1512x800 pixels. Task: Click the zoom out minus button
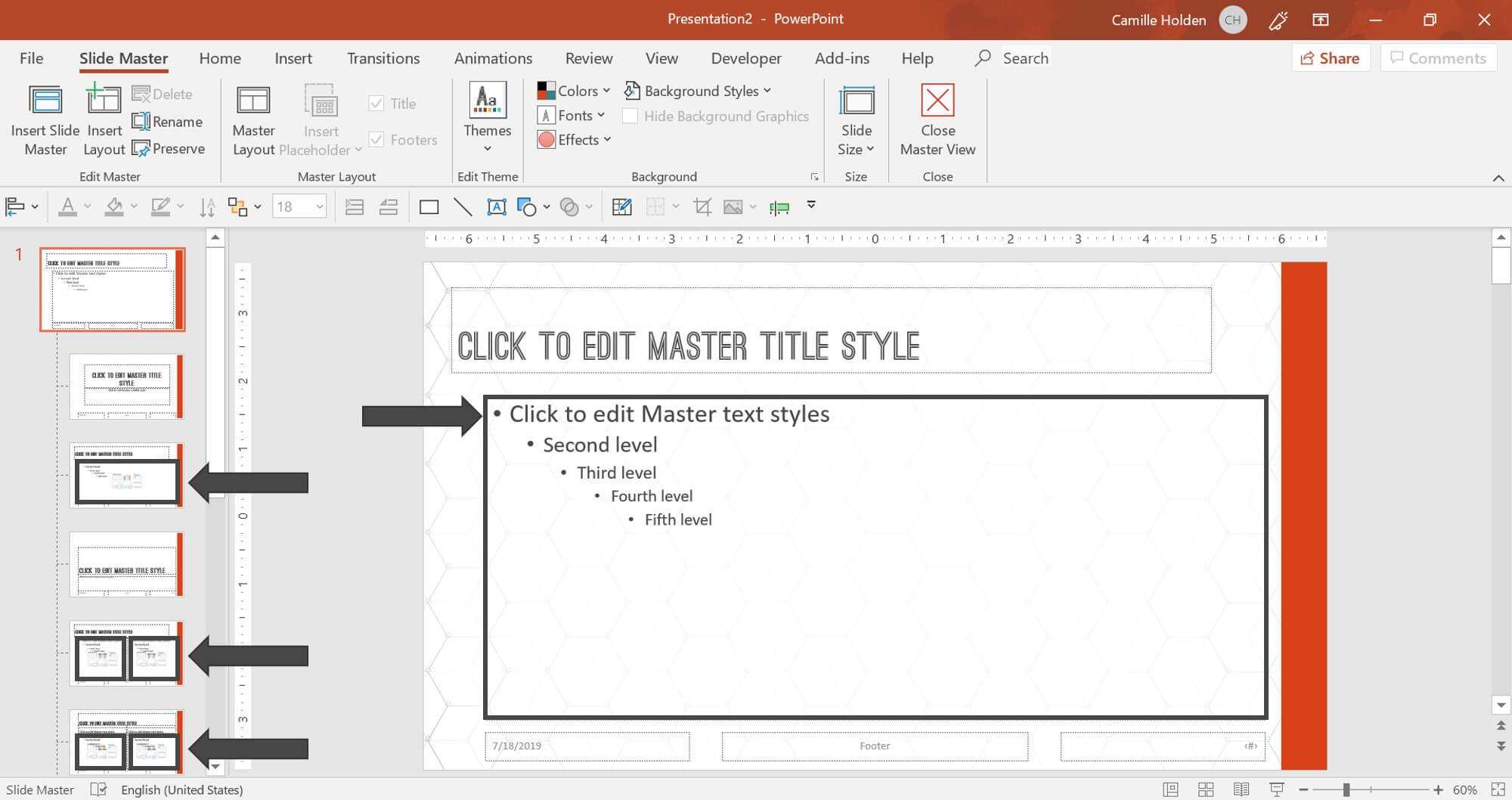point(1303,789)
